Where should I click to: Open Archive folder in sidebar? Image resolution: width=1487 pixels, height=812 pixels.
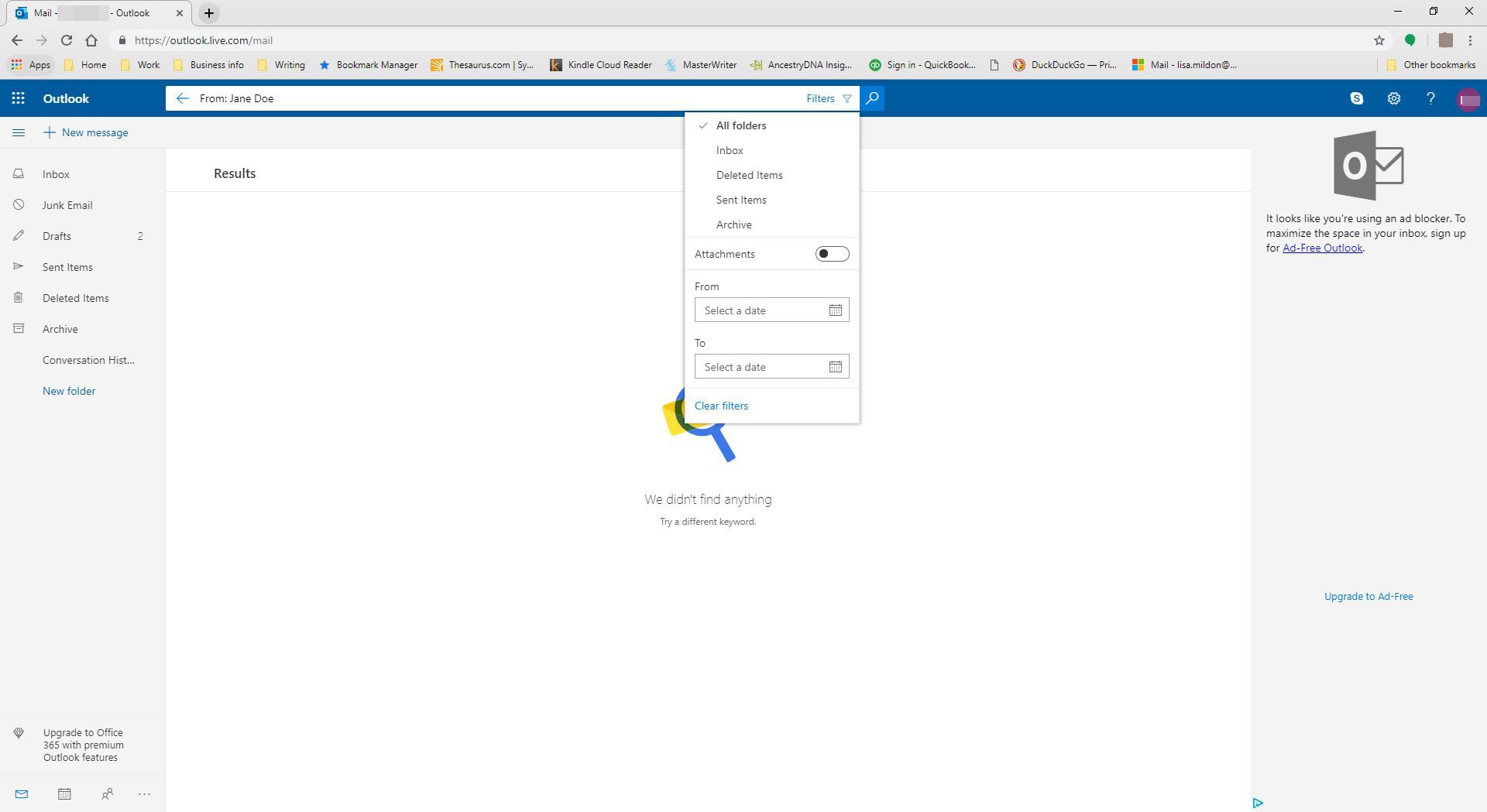pos(82,329)
